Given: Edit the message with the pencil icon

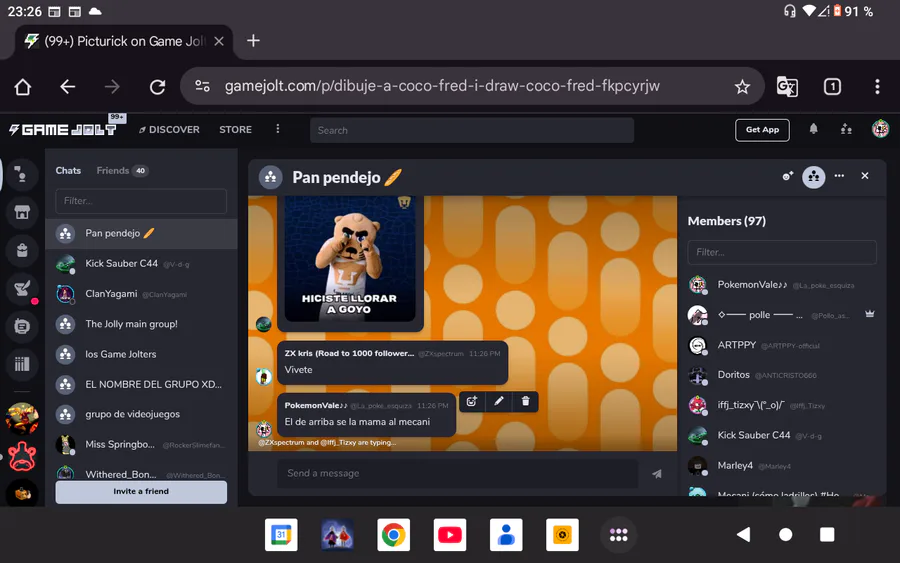Looking at the screenshot, I should point(499,401).
